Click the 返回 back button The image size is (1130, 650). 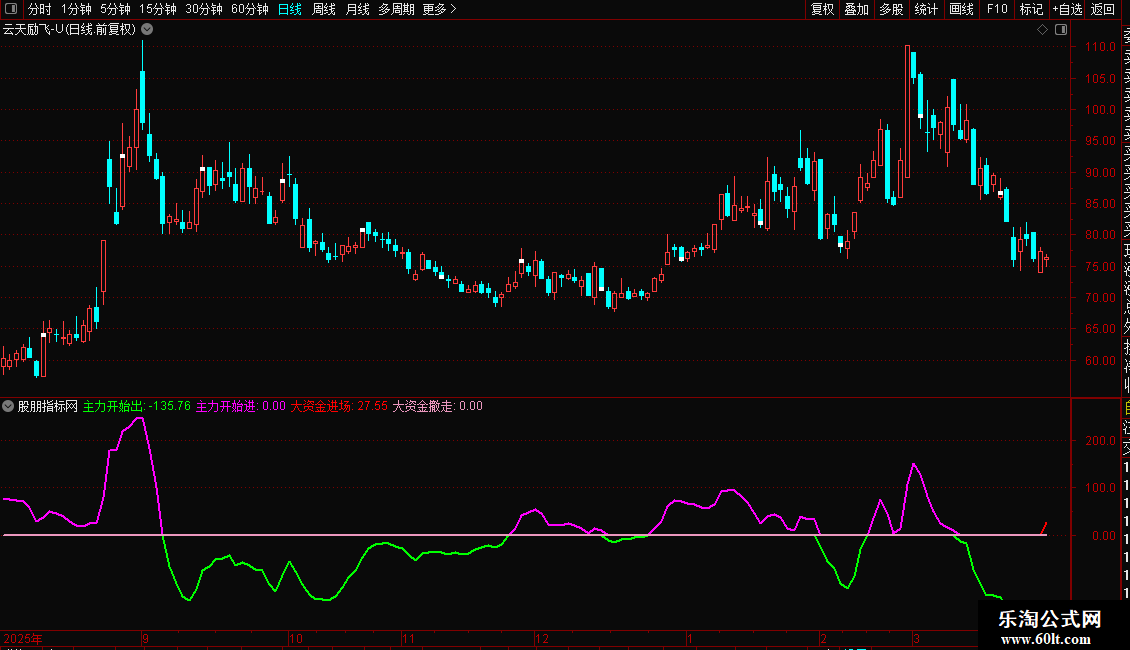click(1103, 9)
